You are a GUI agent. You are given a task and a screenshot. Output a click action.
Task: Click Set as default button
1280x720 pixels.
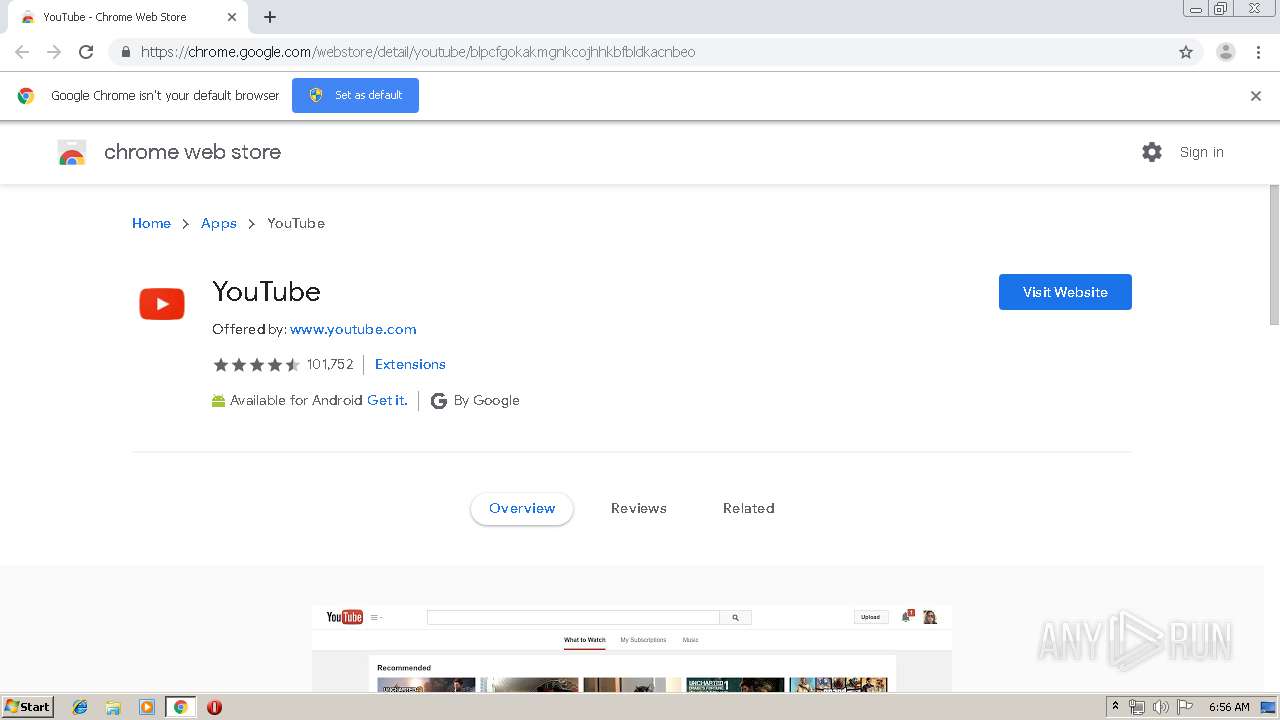355,95
